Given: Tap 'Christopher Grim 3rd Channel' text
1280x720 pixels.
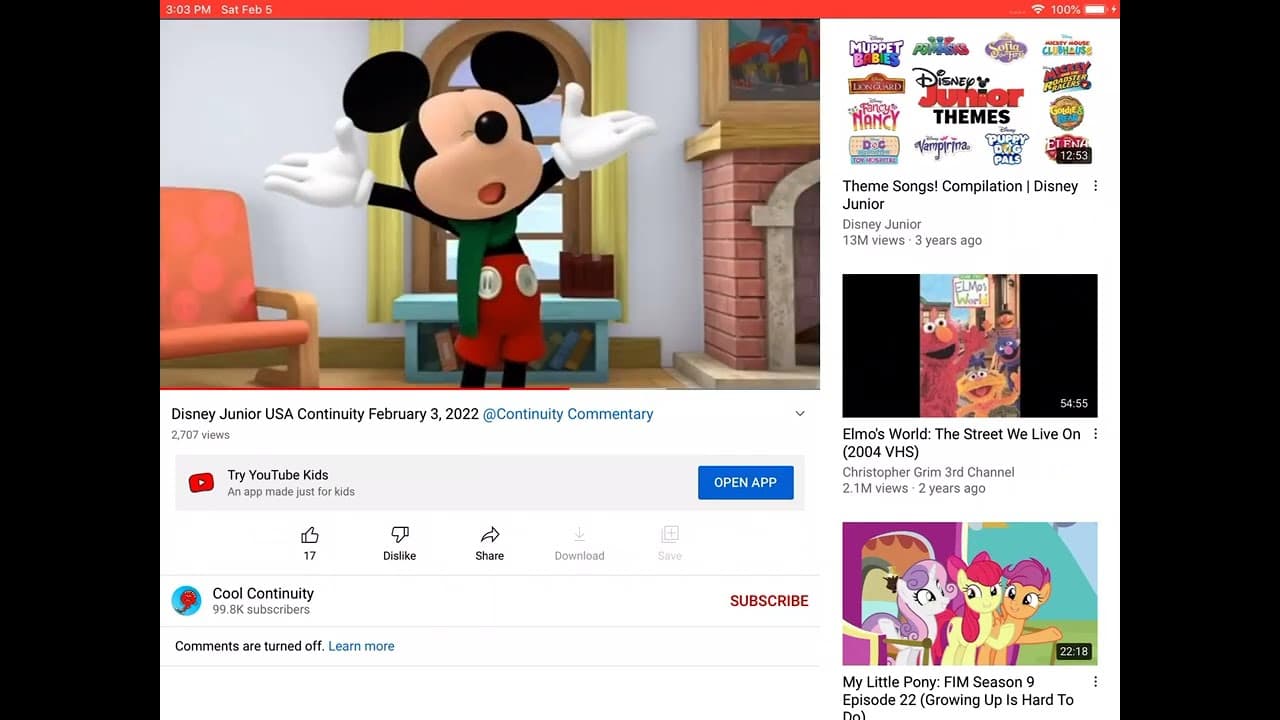Looking at the screenshot, I should (x=928, y=472).
